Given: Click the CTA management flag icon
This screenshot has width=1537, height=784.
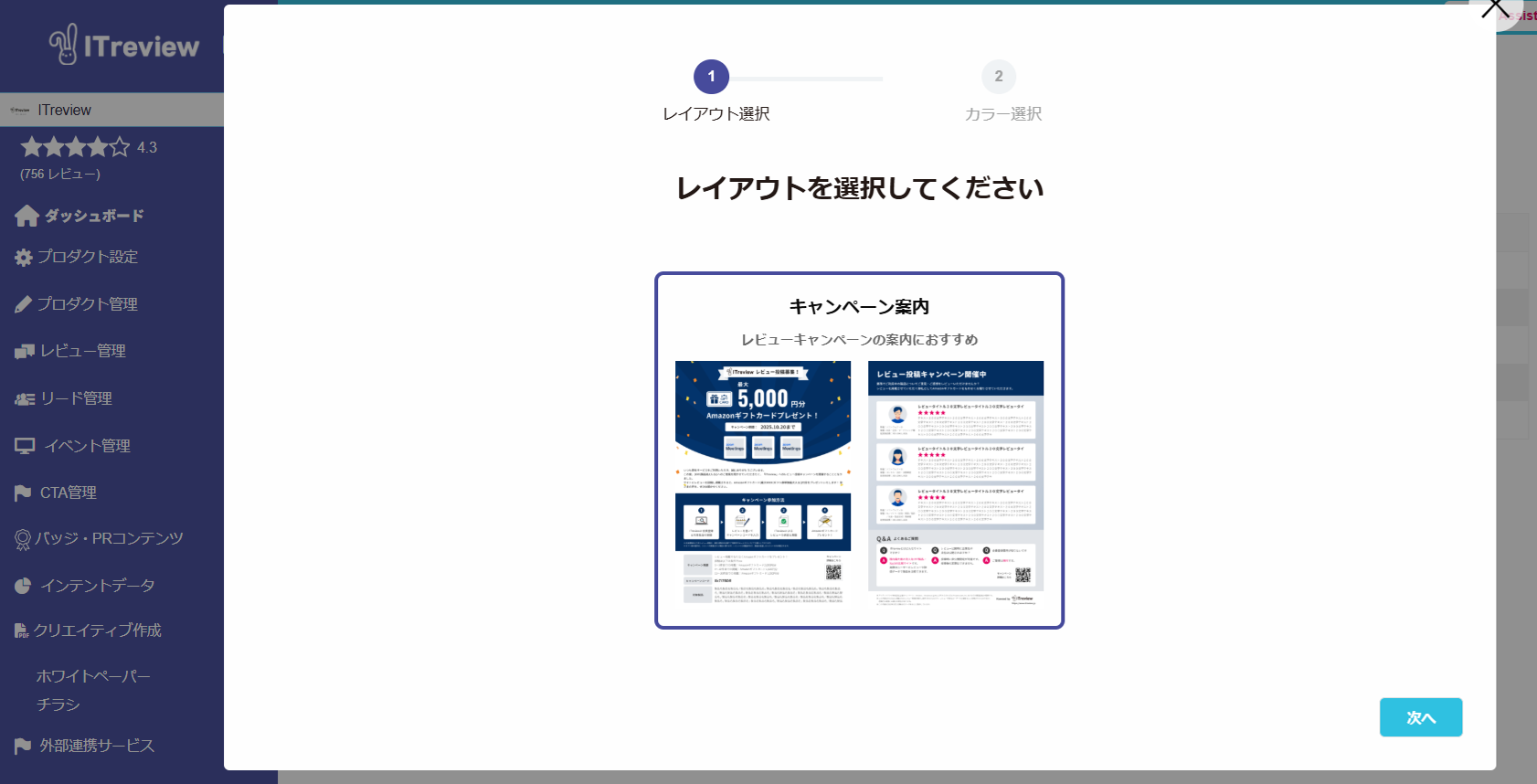Looking at the screenshot, I should (23, 493).
